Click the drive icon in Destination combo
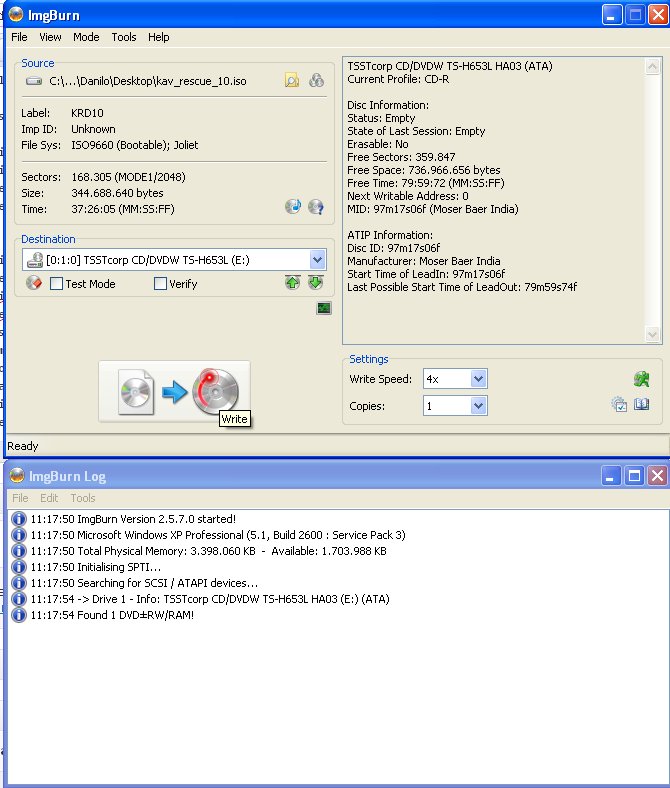The height and width of the screenshot is (788, 670). tap(35, 260)
